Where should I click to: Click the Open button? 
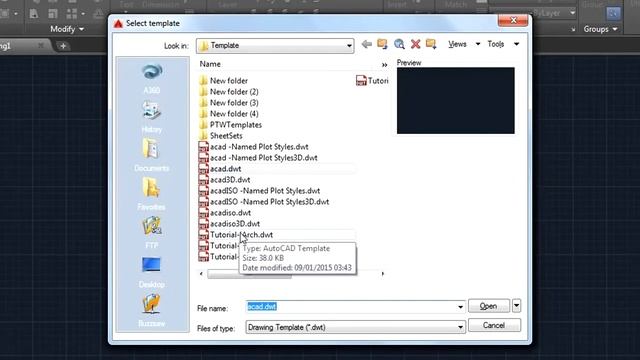coord(489,306)
